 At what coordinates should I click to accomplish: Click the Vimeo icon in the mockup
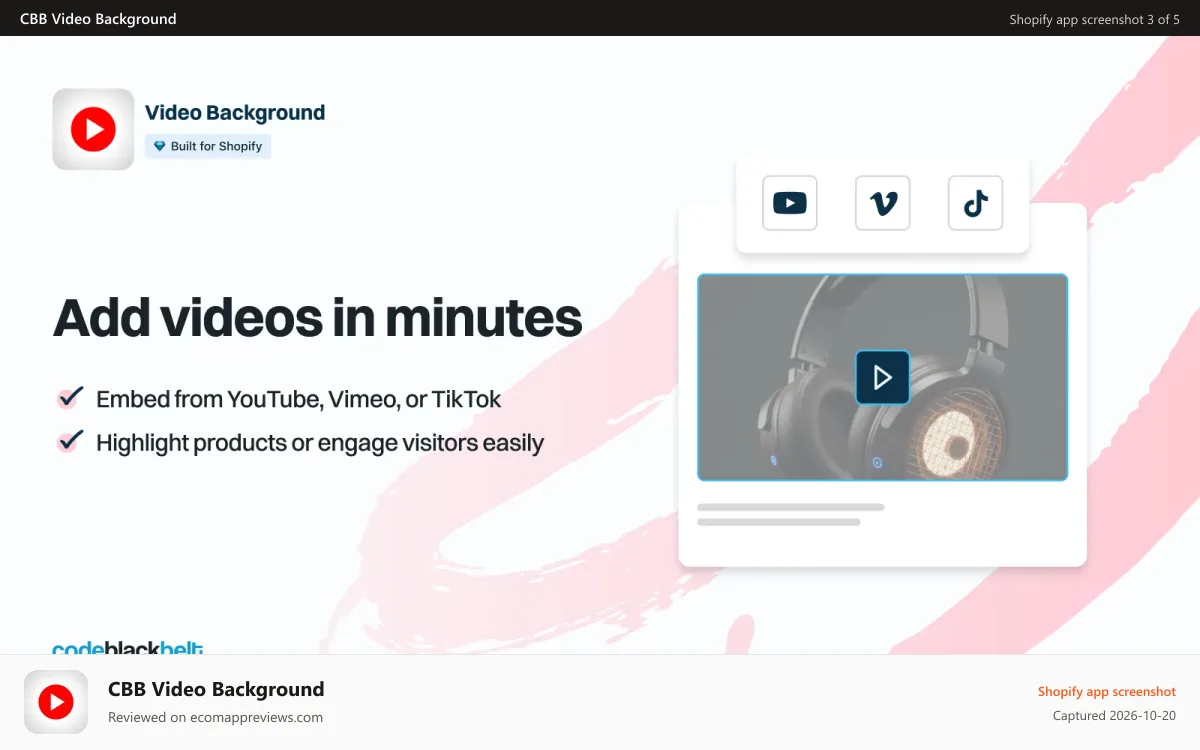coord(883,203)
